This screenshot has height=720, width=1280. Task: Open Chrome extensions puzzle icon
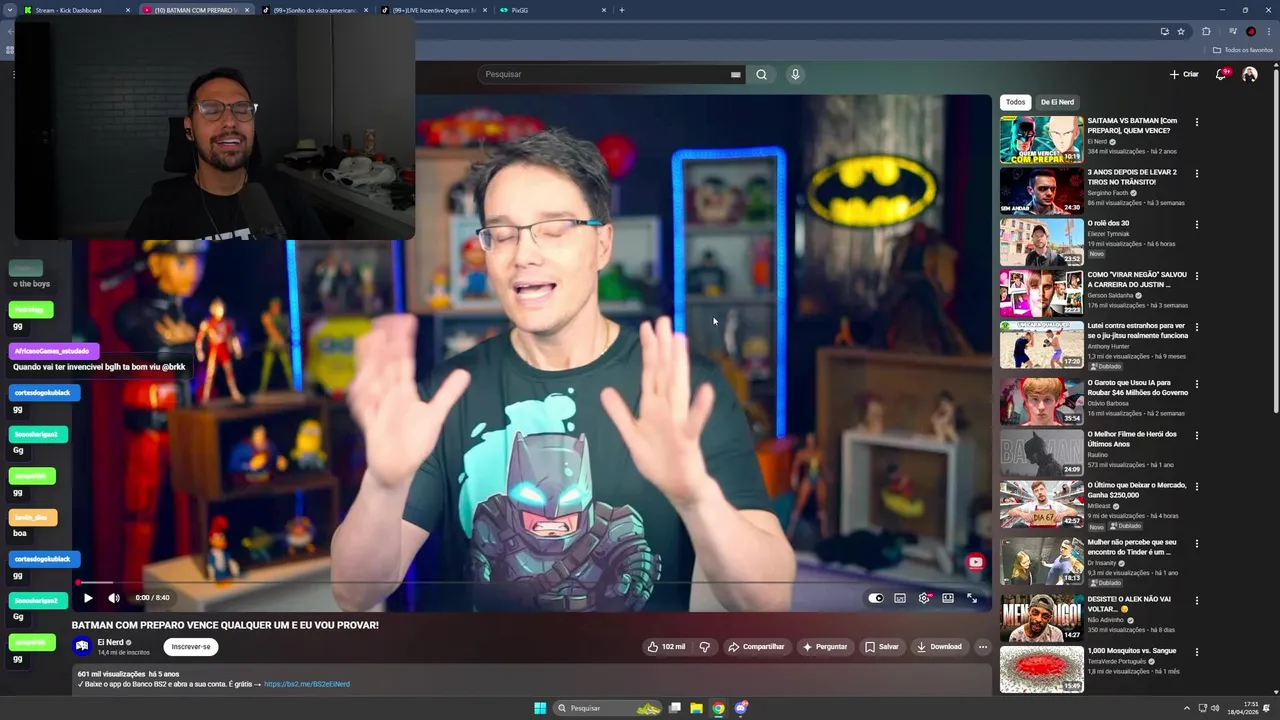coord(1206,31)
